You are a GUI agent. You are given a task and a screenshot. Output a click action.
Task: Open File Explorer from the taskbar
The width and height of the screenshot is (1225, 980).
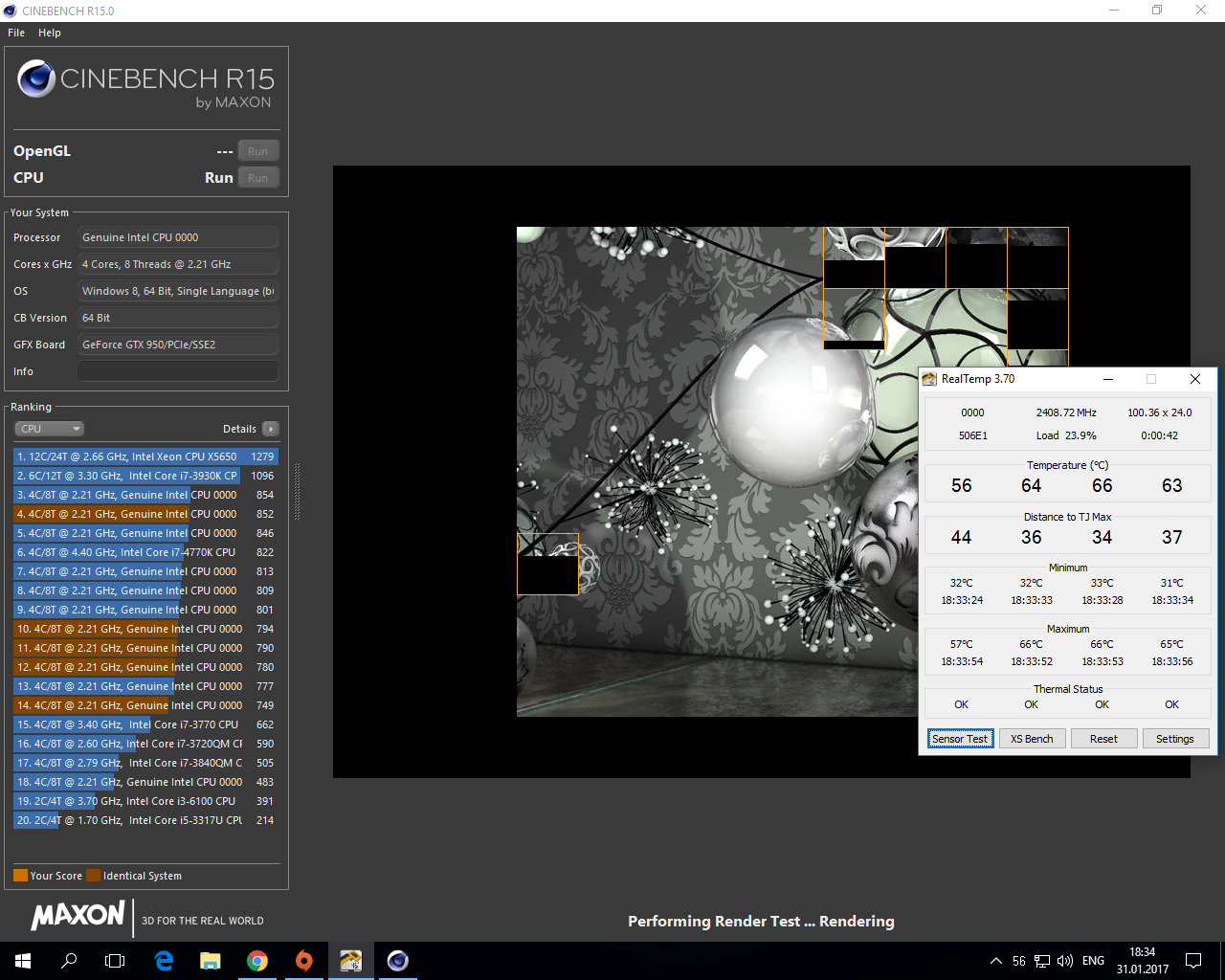(211, 961)
